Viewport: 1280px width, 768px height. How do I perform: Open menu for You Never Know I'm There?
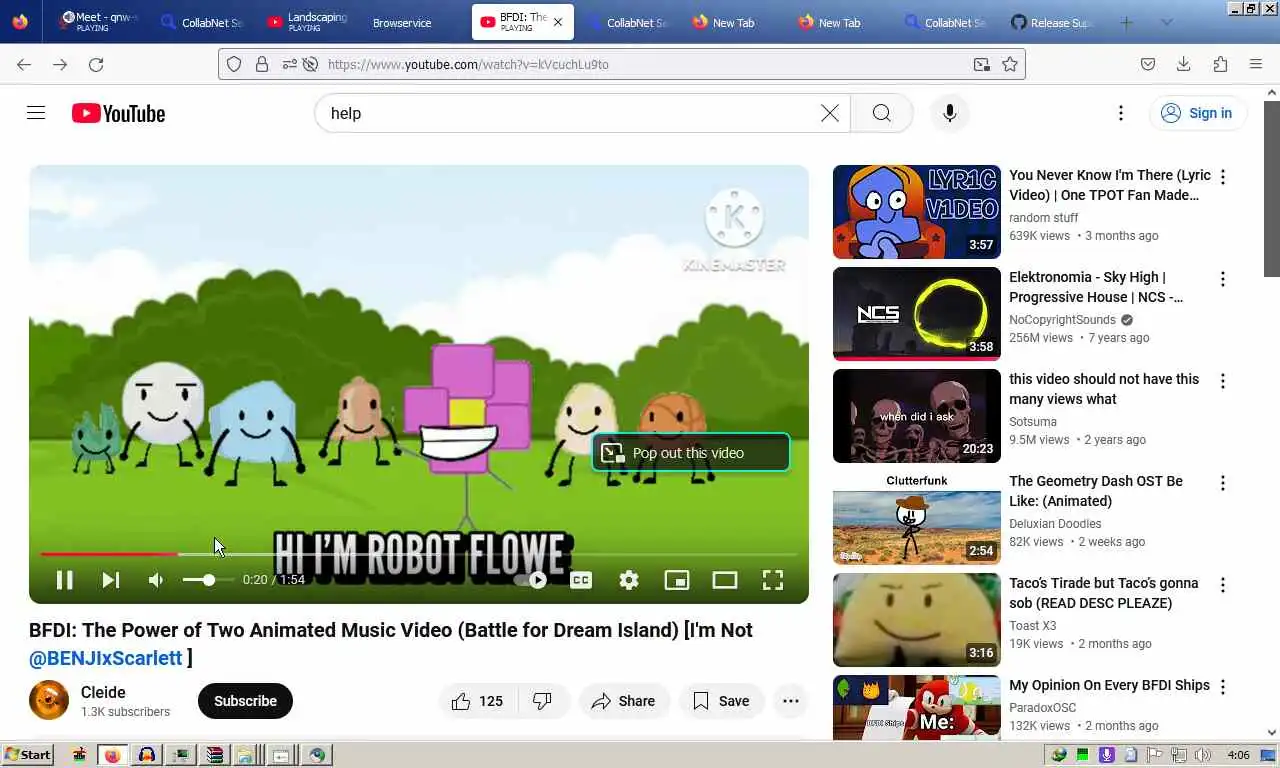point(1222,177)
